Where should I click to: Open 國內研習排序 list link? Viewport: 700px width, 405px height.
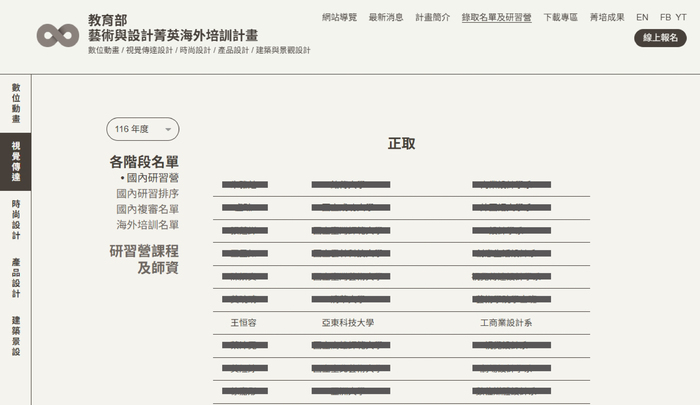pyautogui.click(x=147, y=193)
